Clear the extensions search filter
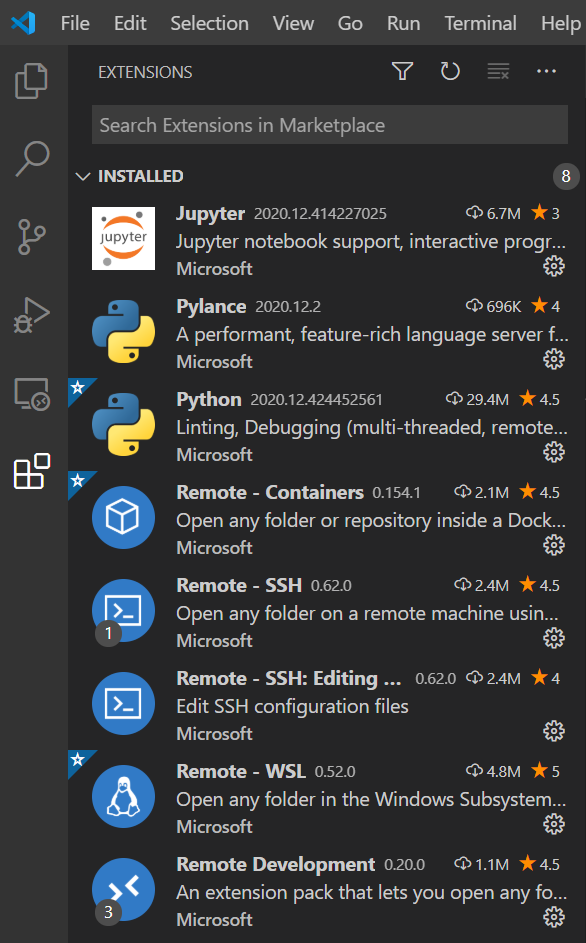 coord(498,71)
